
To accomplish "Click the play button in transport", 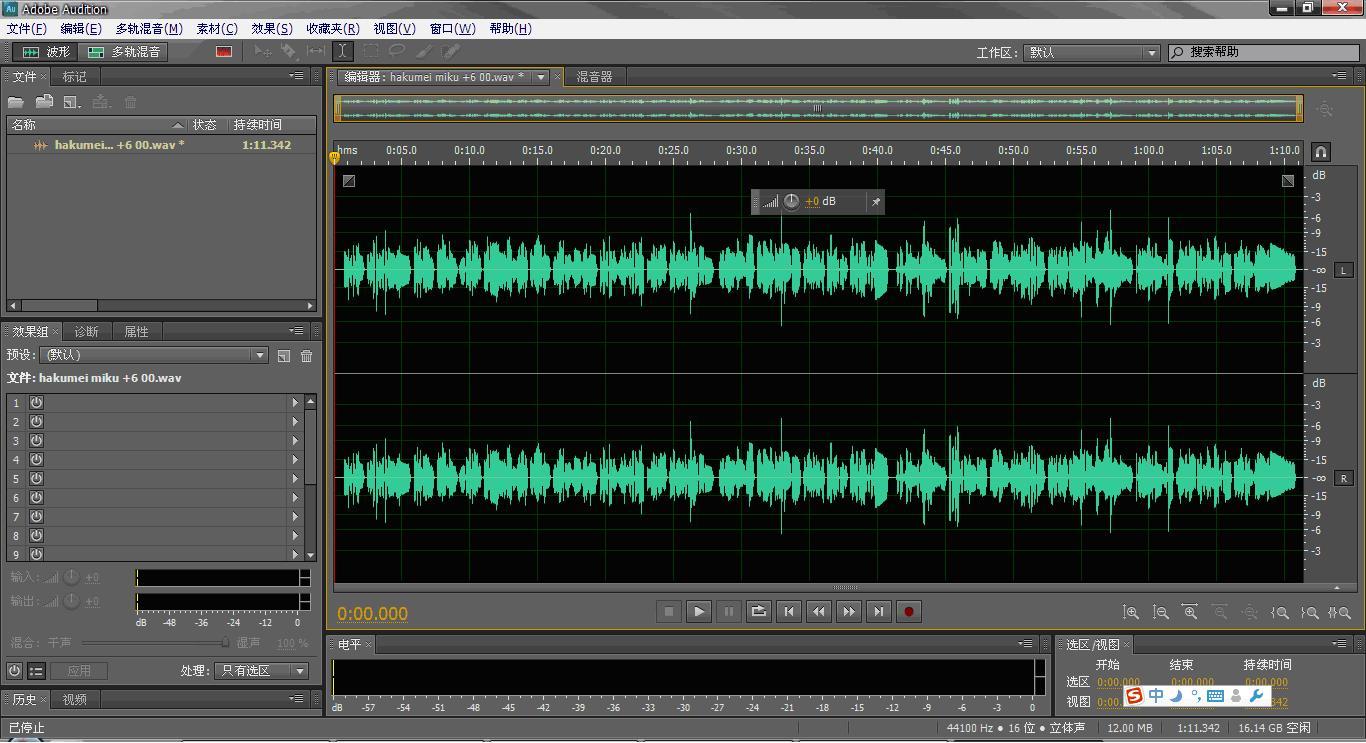I will click(x=699, y=612).
